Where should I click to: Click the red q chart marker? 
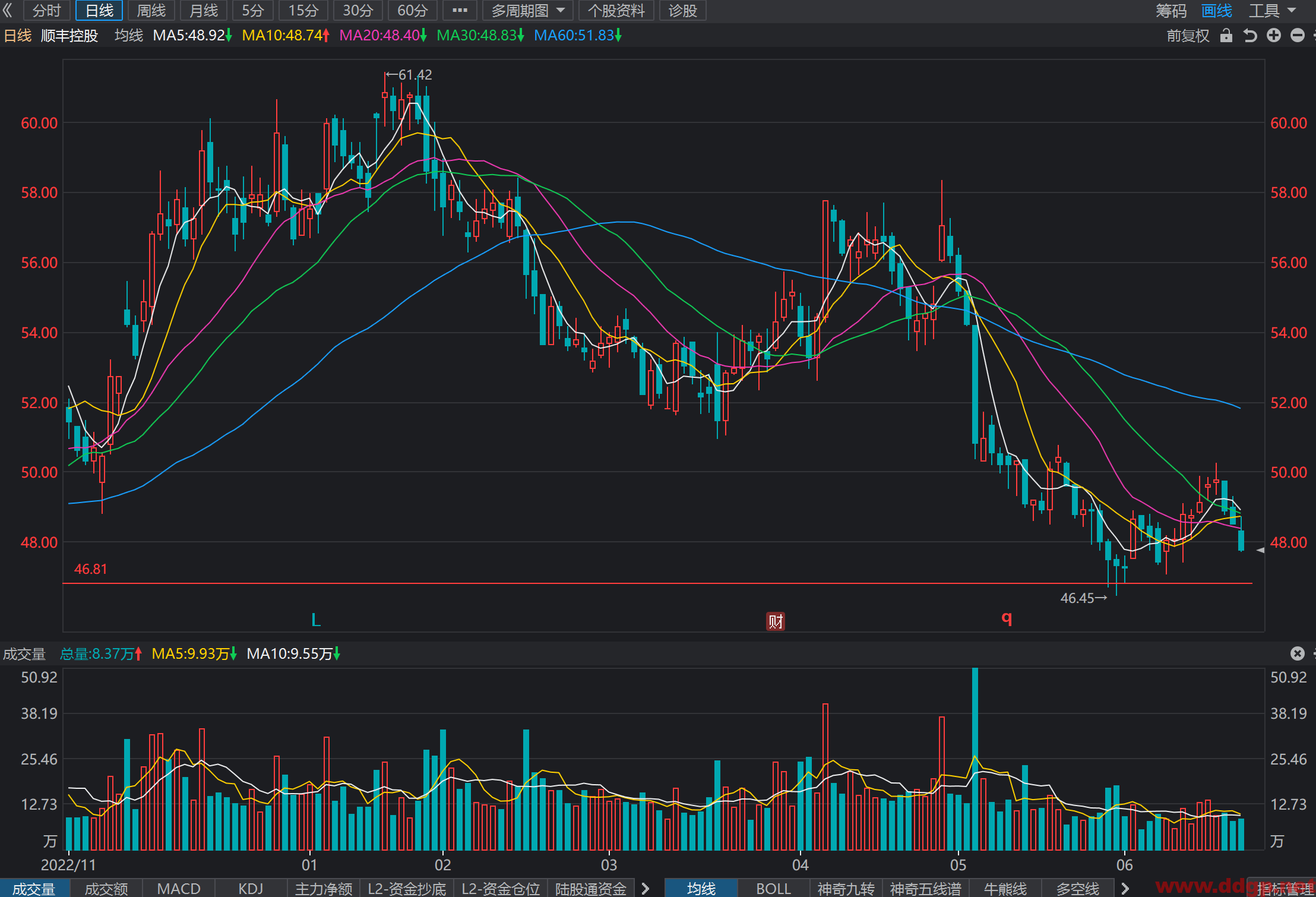1007,618
